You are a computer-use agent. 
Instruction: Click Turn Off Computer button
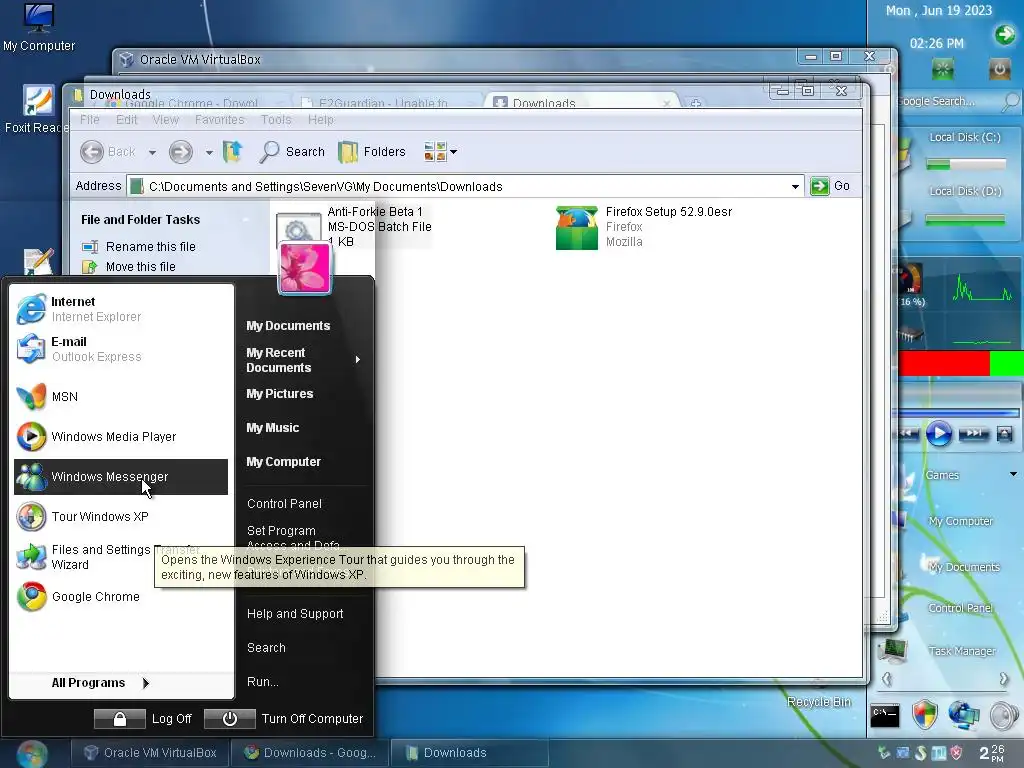(283, 719)
